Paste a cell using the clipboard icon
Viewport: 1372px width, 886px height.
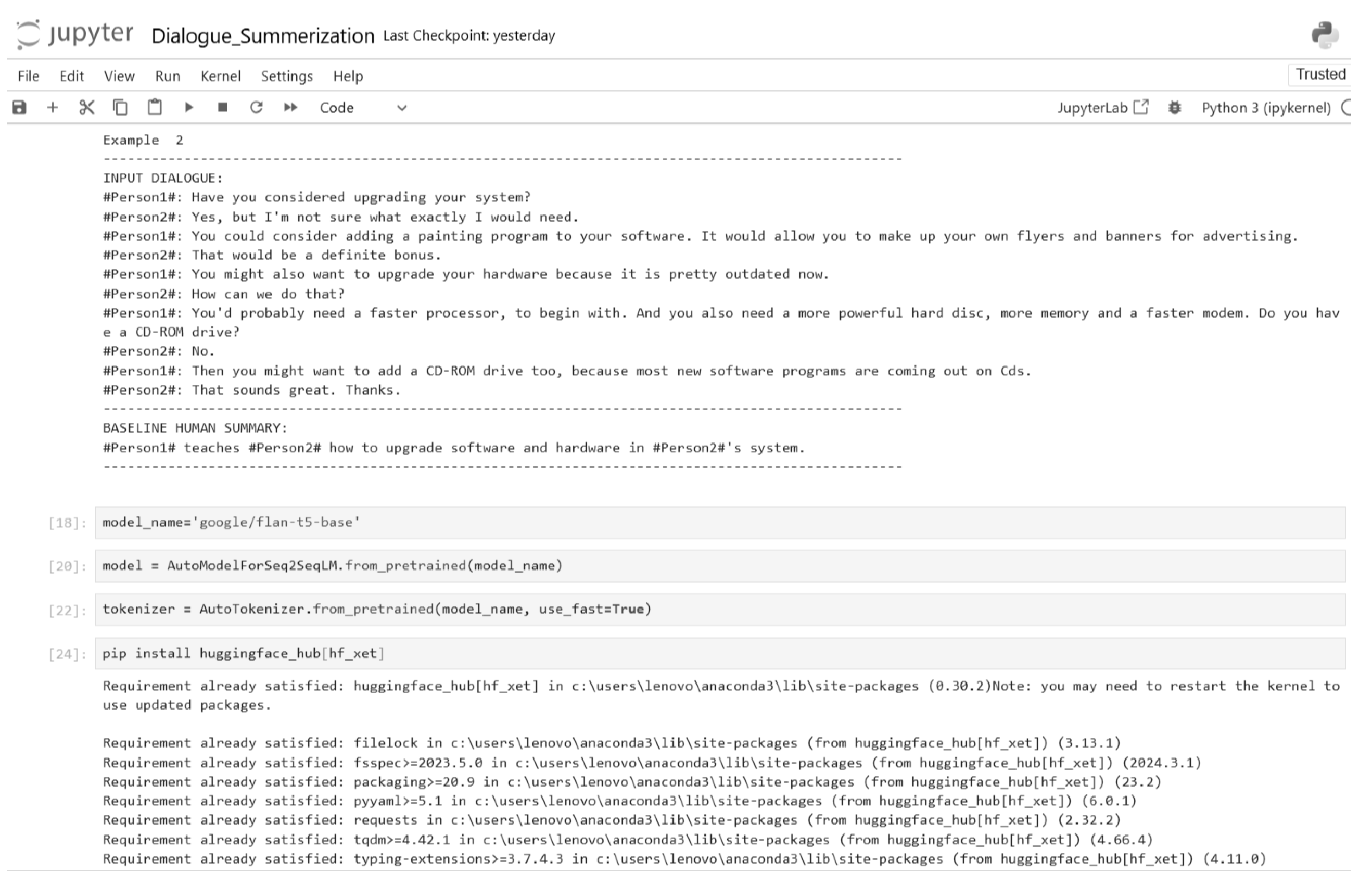click(x=154, y=107)
